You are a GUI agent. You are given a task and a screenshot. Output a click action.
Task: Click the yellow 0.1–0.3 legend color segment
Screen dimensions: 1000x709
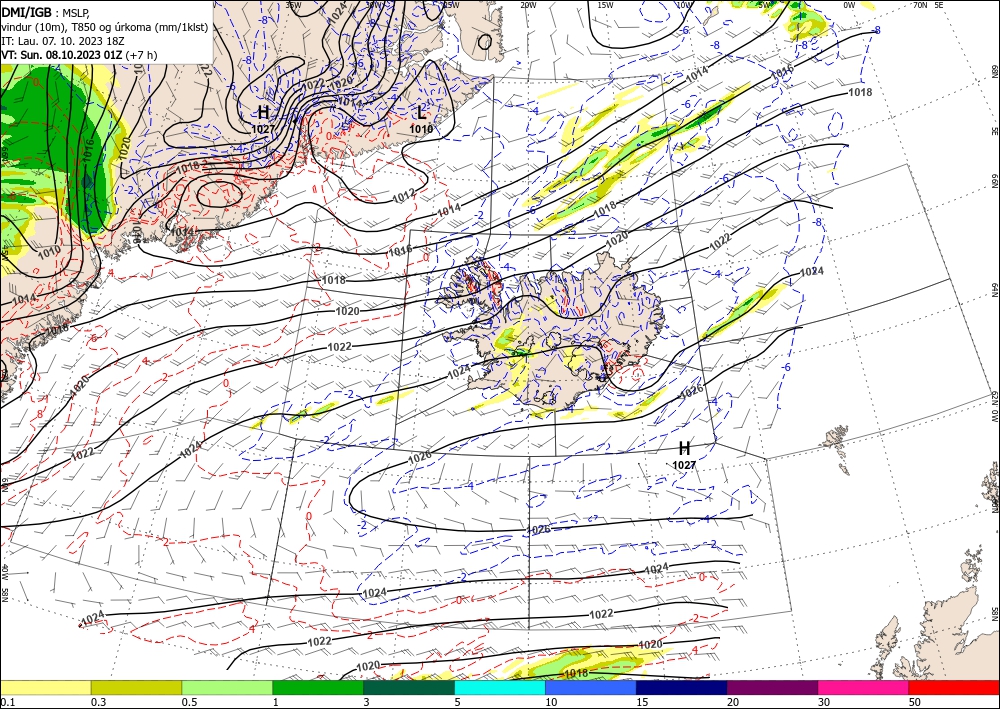tap(45, 687)
